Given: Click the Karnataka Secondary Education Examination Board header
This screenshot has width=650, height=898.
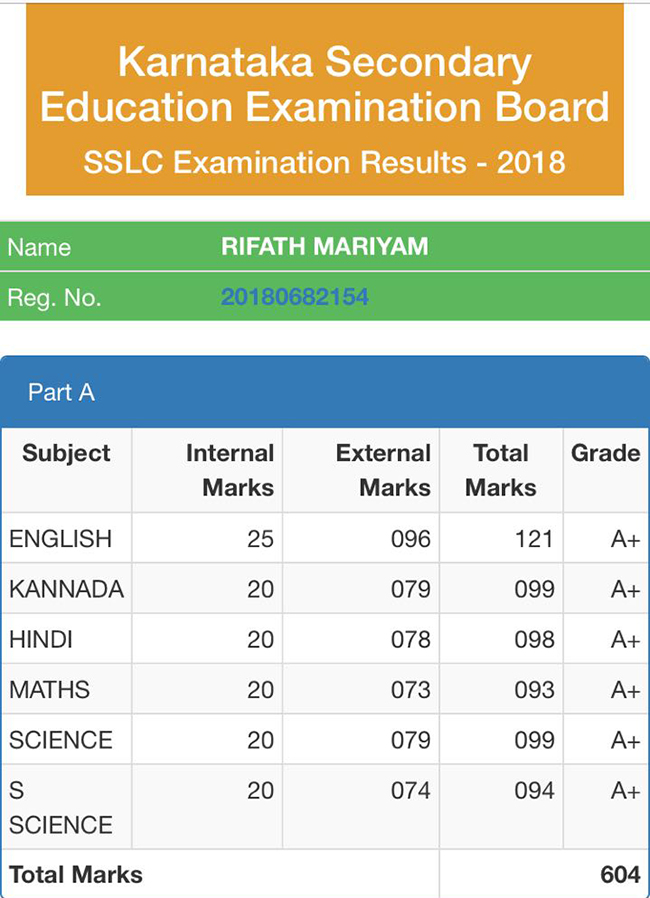Looking at the screenshot, I should (x=324, y=84).
